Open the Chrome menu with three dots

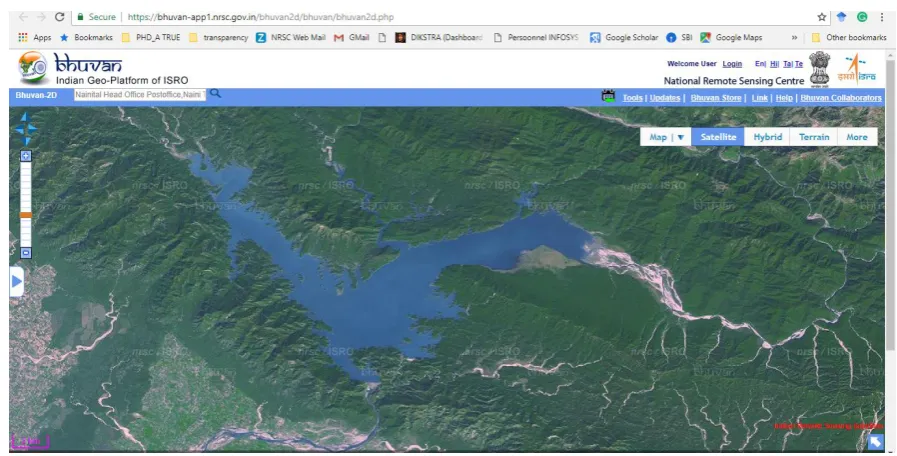(x=882, y=17)
